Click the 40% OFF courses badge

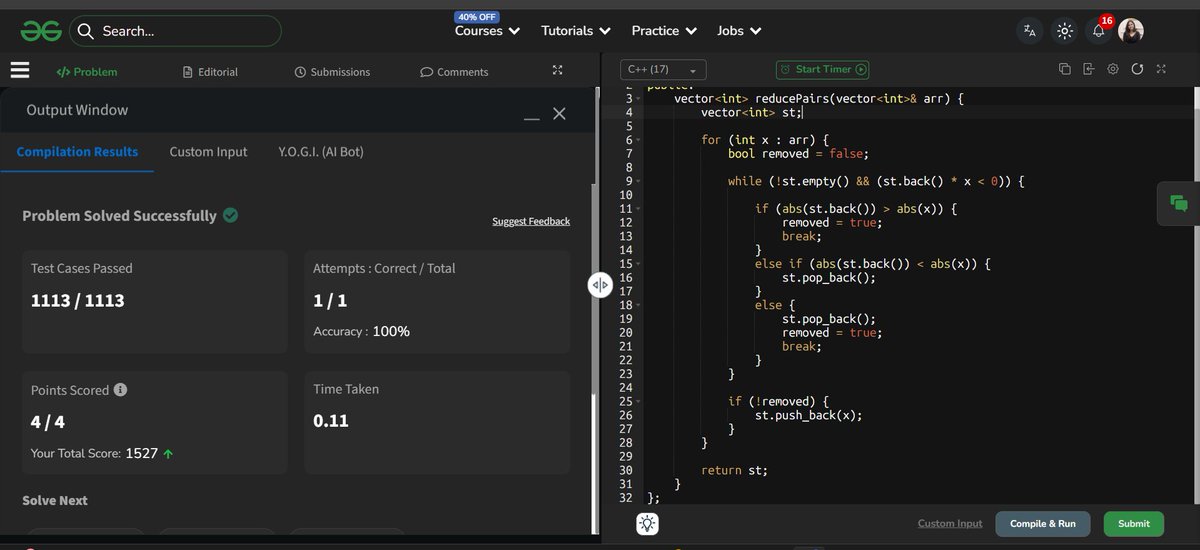tap(477, 17)
